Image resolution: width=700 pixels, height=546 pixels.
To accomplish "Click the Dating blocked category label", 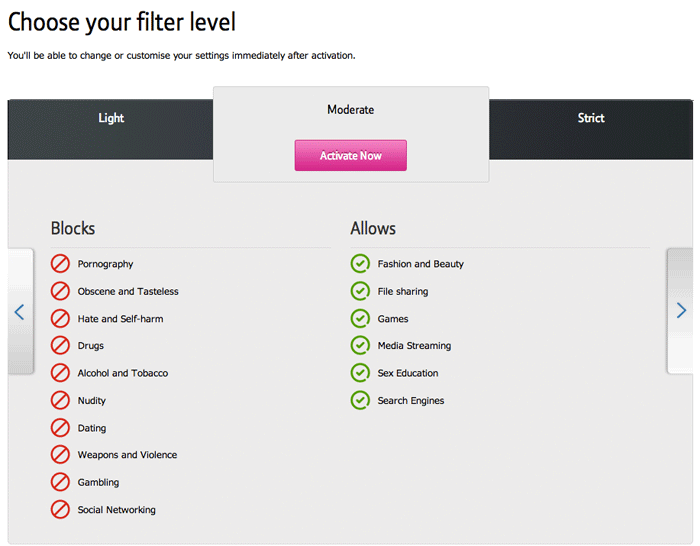I will click(92, 428).
